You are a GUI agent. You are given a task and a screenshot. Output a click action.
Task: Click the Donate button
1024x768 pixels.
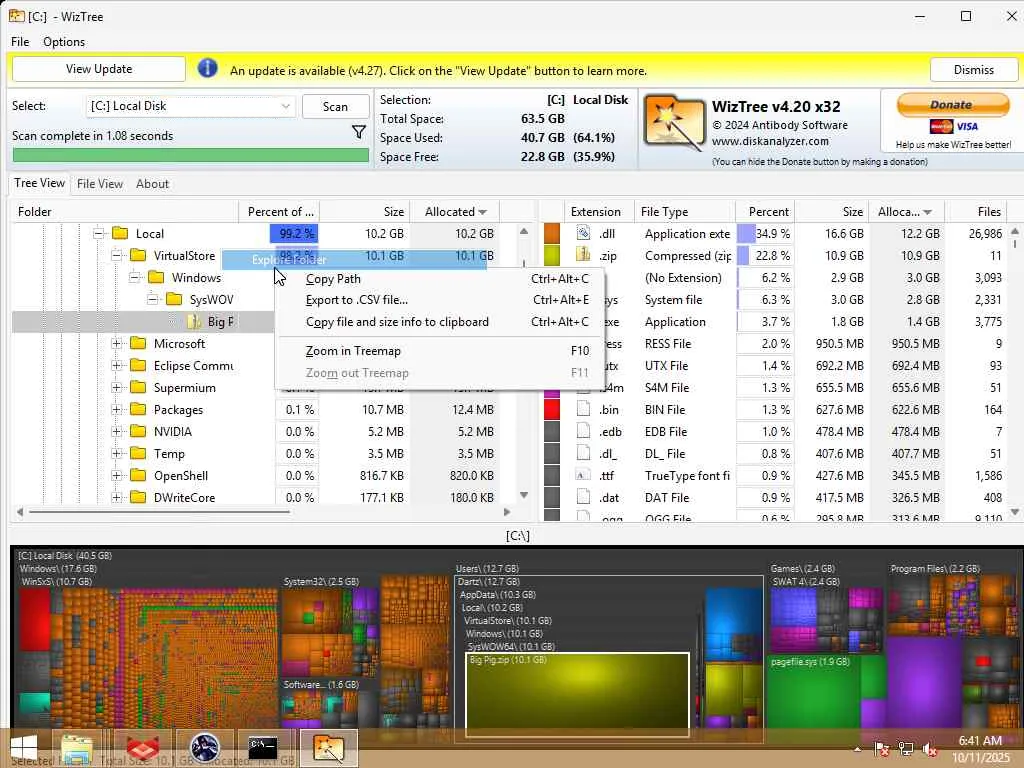[952, 105]
